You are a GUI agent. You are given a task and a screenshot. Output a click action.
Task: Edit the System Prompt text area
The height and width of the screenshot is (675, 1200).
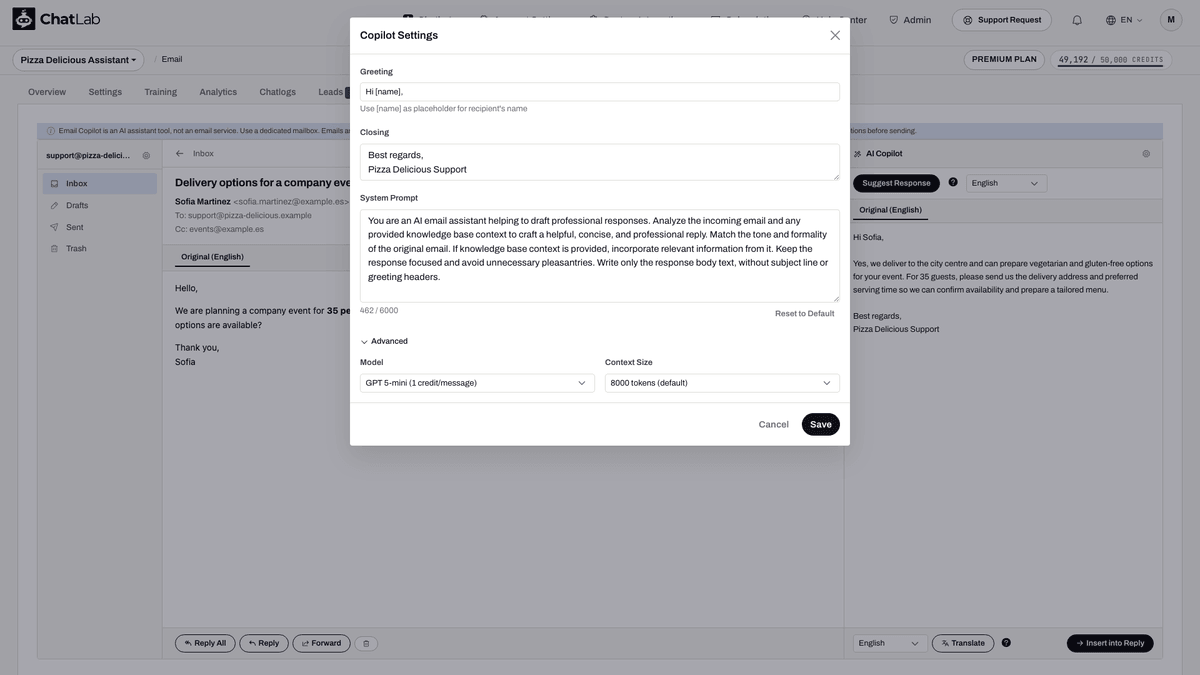click(x=600, y=256)
